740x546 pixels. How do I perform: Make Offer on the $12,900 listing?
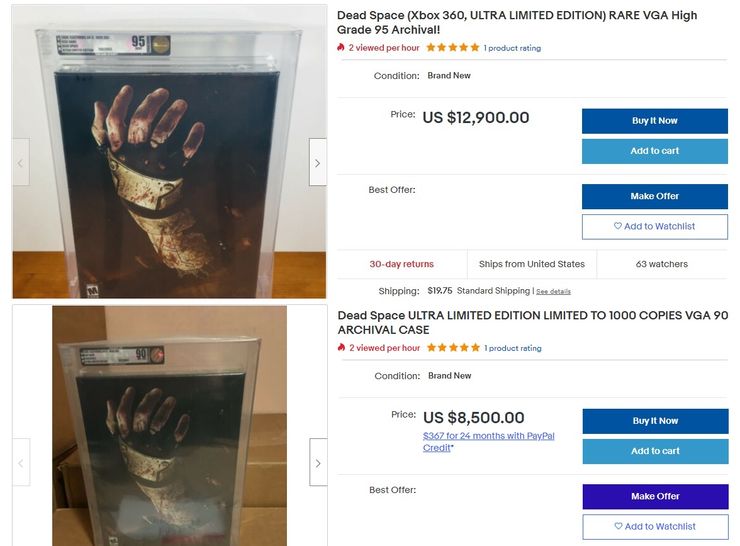point(654,196)
